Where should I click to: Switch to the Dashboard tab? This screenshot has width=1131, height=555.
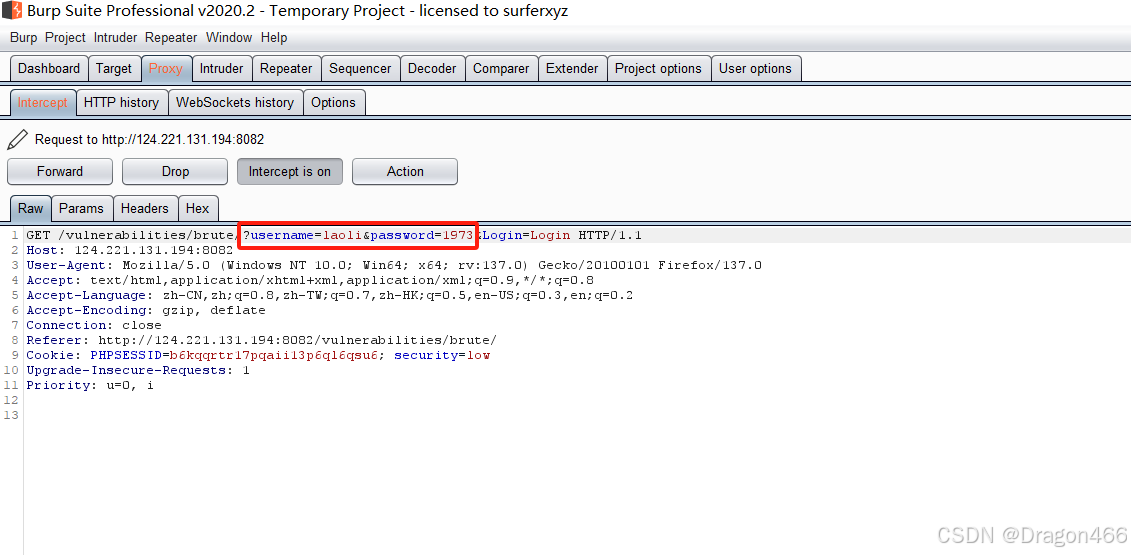pos(49,69)
